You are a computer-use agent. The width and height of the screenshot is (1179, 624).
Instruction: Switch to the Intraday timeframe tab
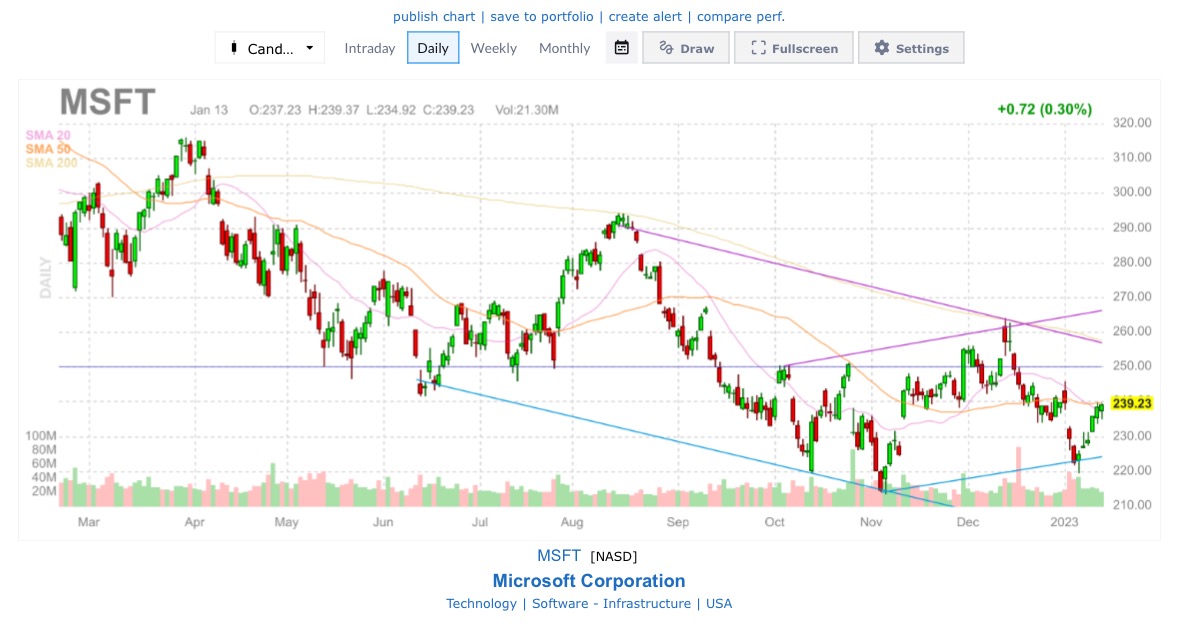(x=369, y=48)
